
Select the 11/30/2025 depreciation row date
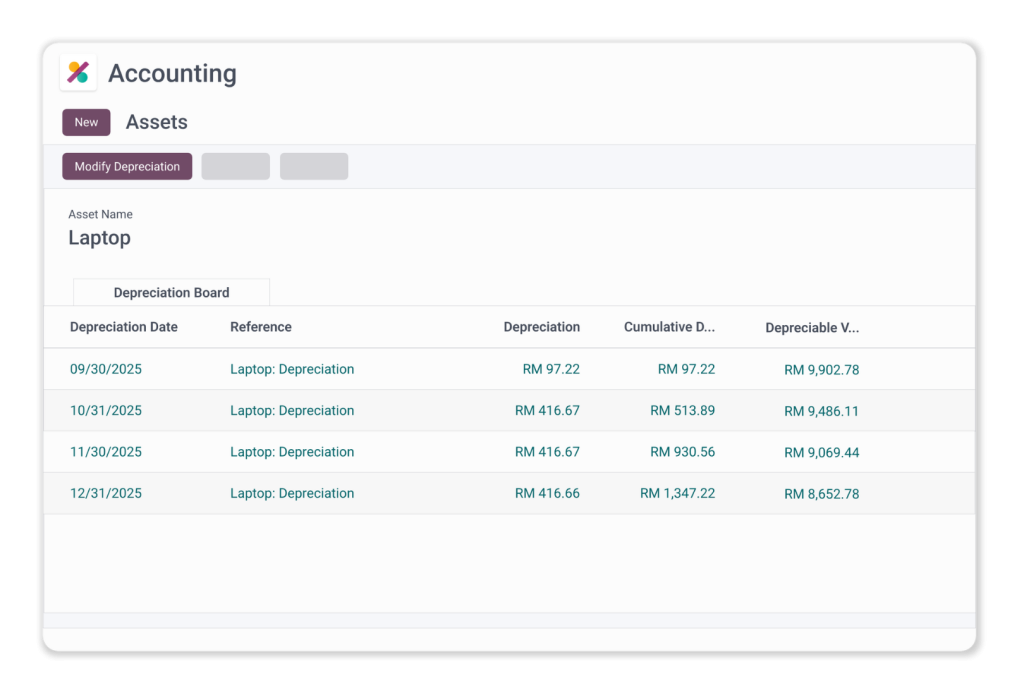pos(106,452)
